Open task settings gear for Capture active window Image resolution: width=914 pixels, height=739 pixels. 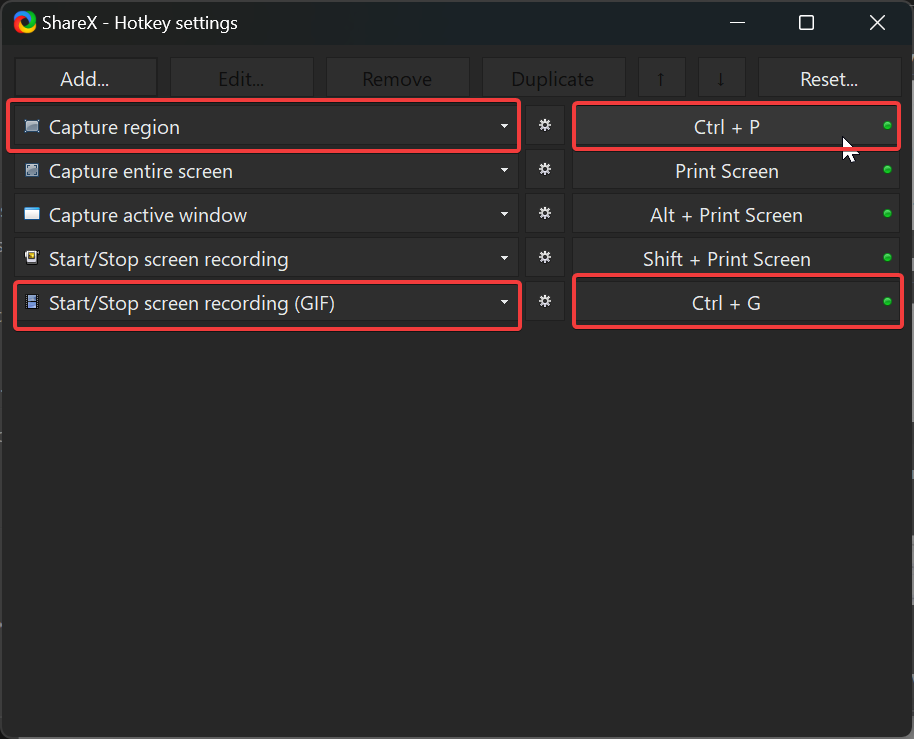coord(545,213)
